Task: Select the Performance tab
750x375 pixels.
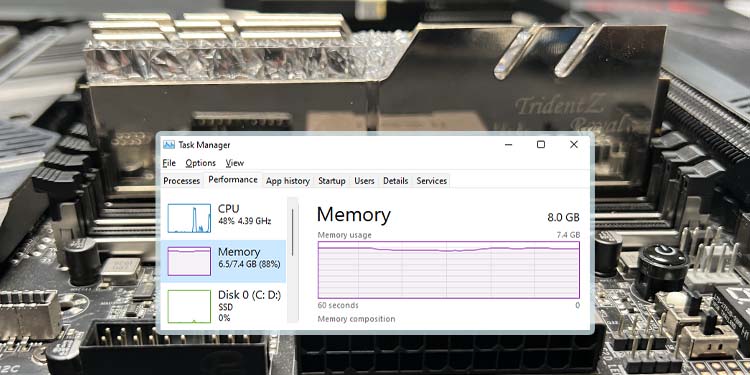Action: pyautogui.click(x=233, y=180)
